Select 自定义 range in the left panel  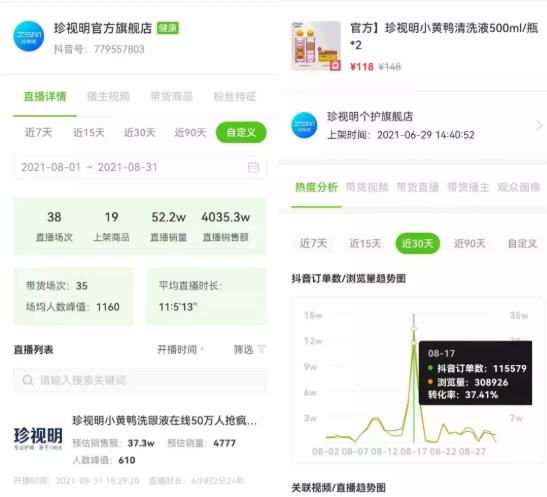(241, 133)
